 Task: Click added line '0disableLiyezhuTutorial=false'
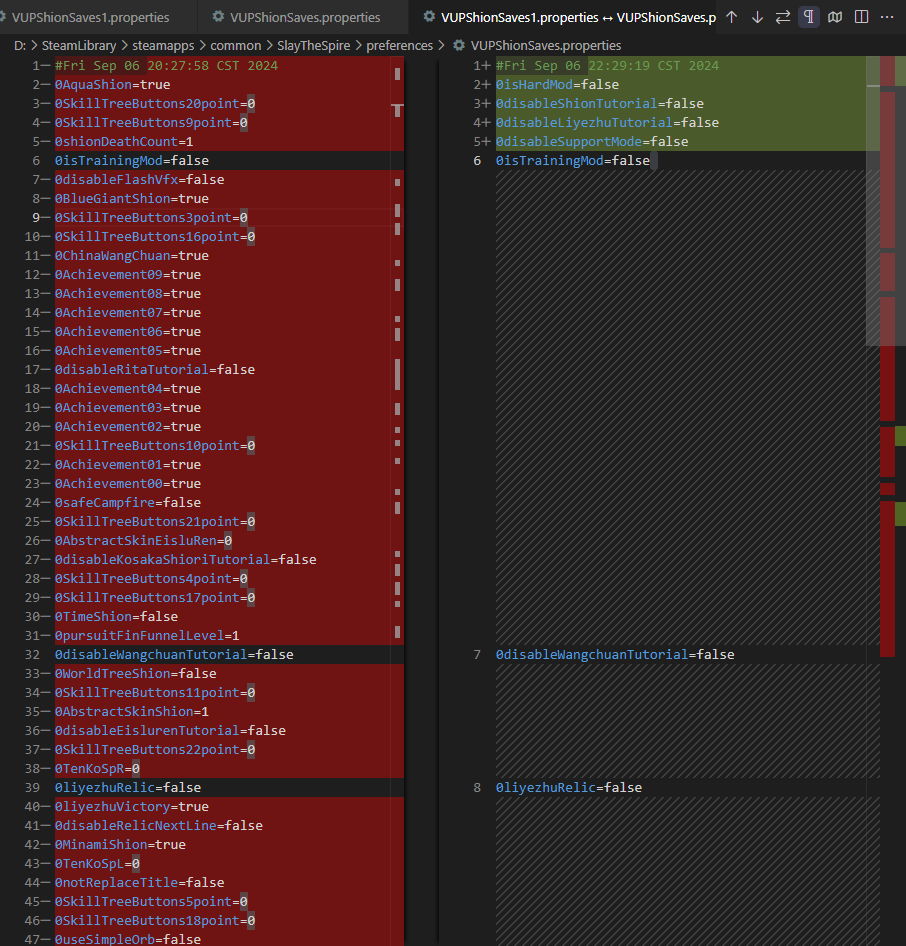tap(607, 122)
